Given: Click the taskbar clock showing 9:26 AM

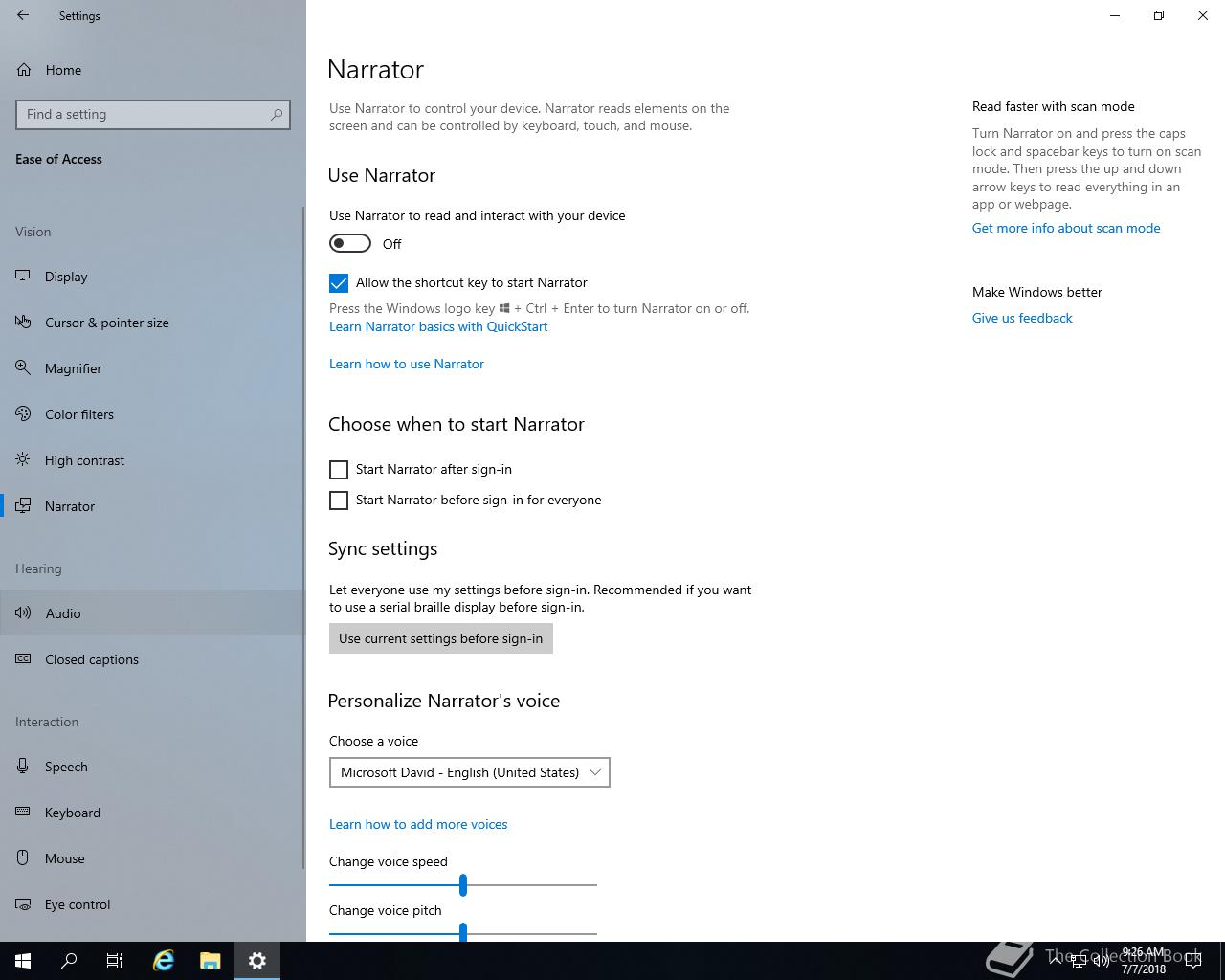Looking at the screenshot, I should pos(1144,961).
